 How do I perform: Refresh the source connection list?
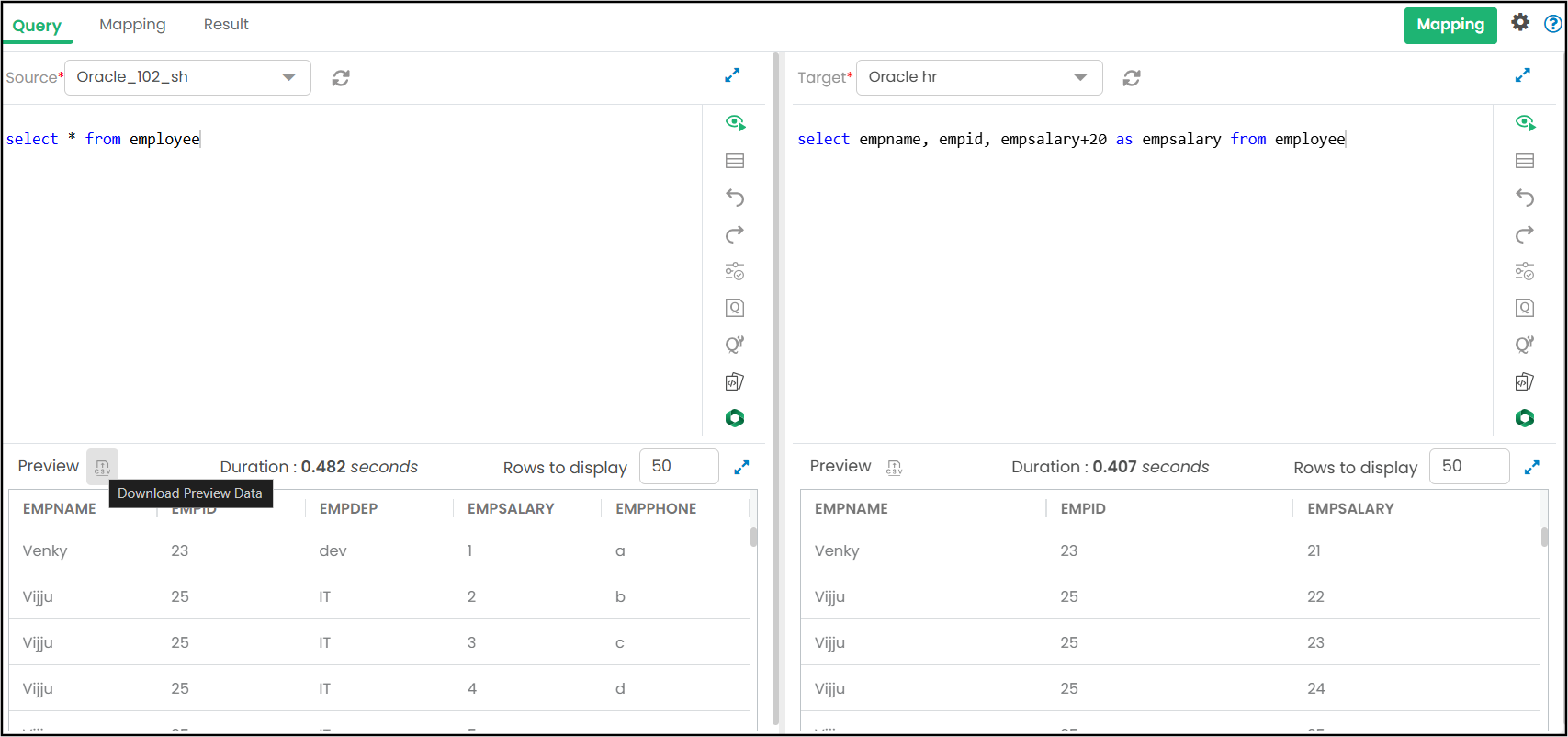(x=341, y=78)
